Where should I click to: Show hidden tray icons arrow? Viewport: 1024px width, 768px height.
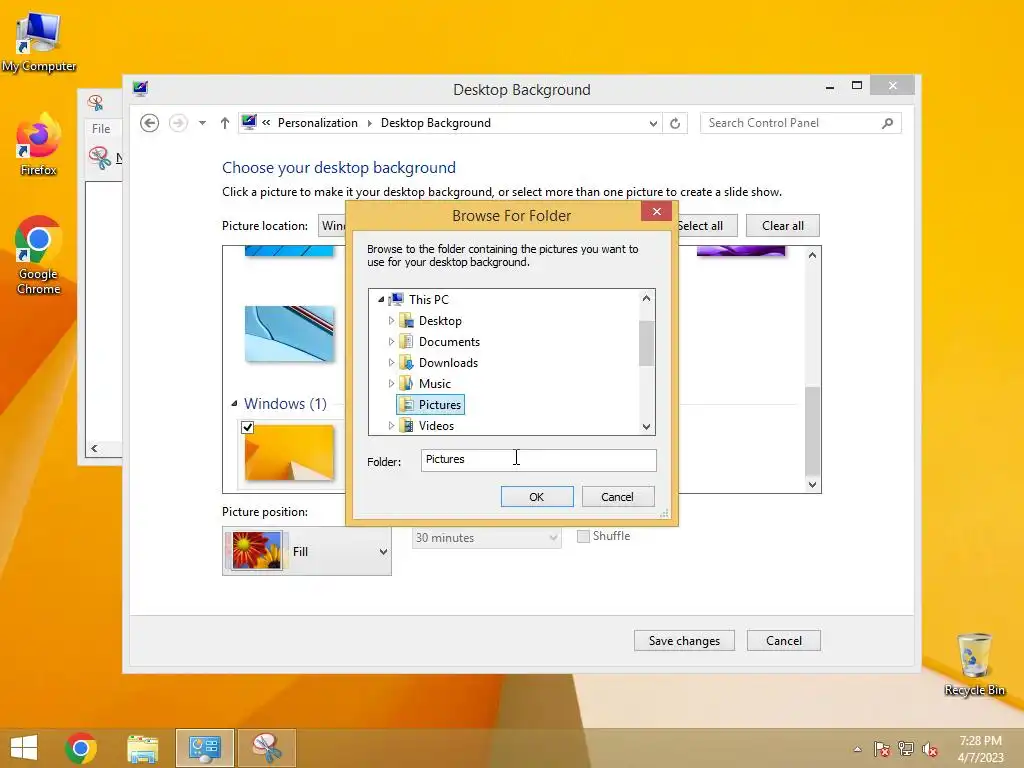coord(857,749)
